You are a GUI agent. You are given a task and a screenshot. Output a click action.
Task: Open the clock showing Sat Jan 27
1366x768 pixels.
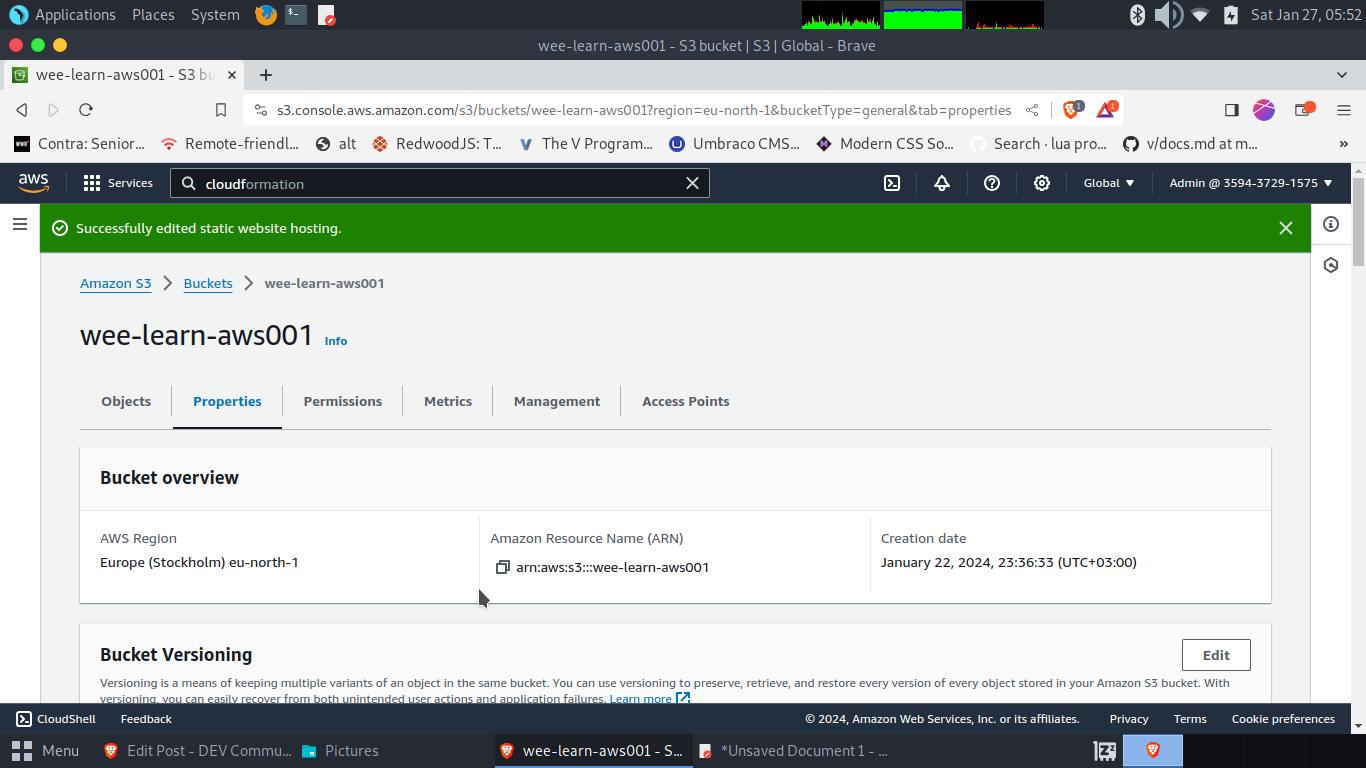pyautogui.click(x=1306, y=15)
